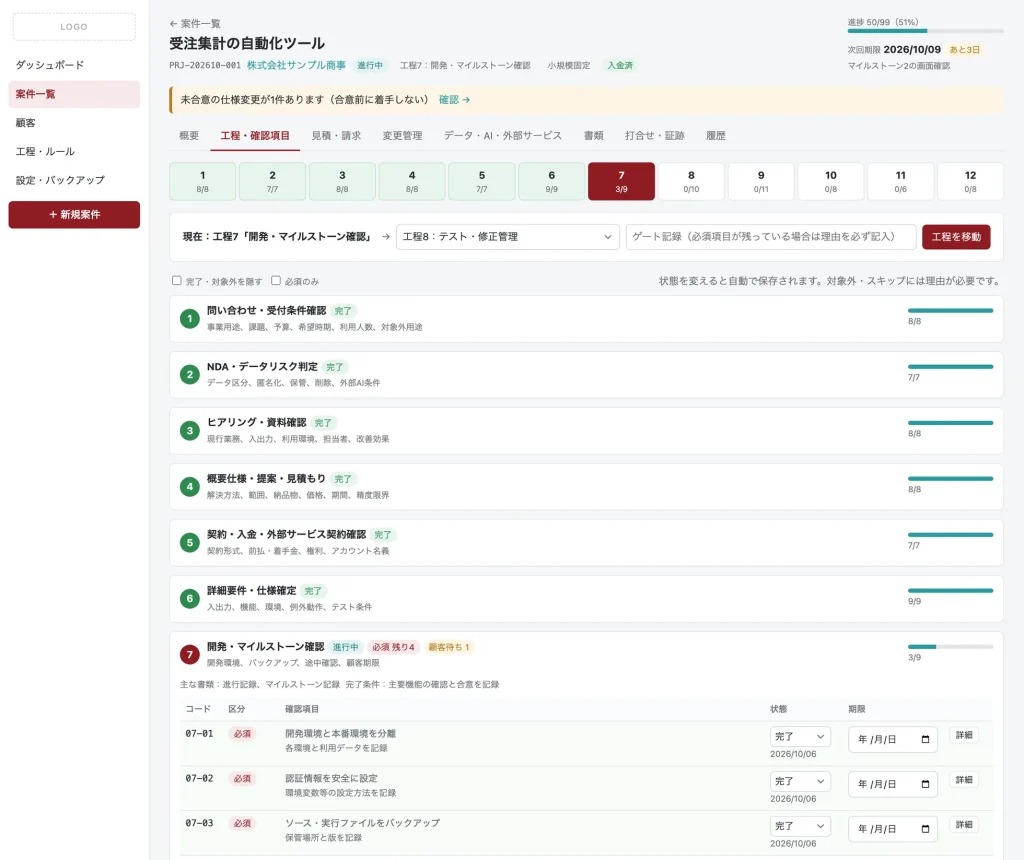Click the project ID PRJ-202610-001

point(204,65)
